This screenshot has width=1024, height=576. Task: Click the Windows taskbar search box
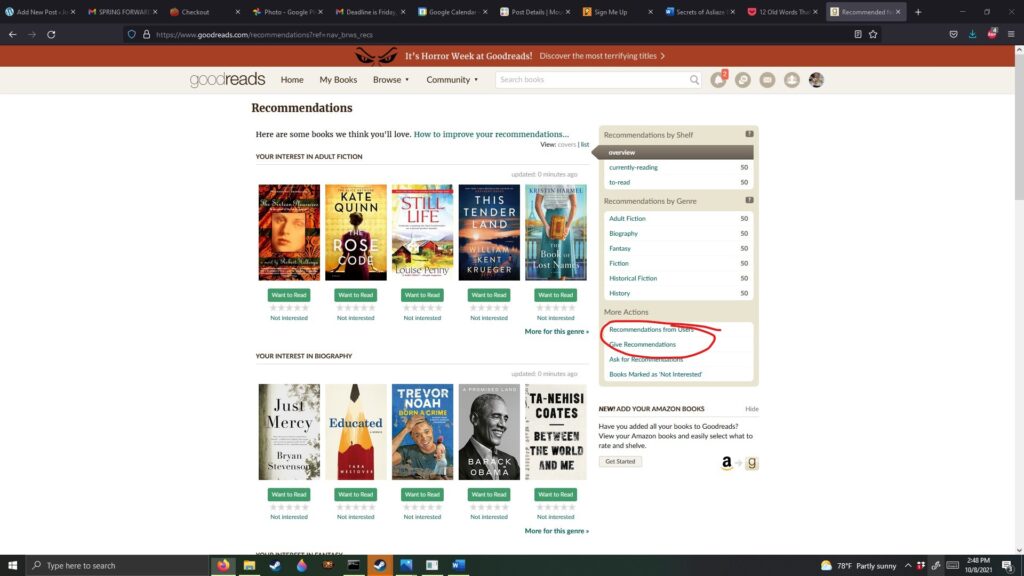[118, 566]
